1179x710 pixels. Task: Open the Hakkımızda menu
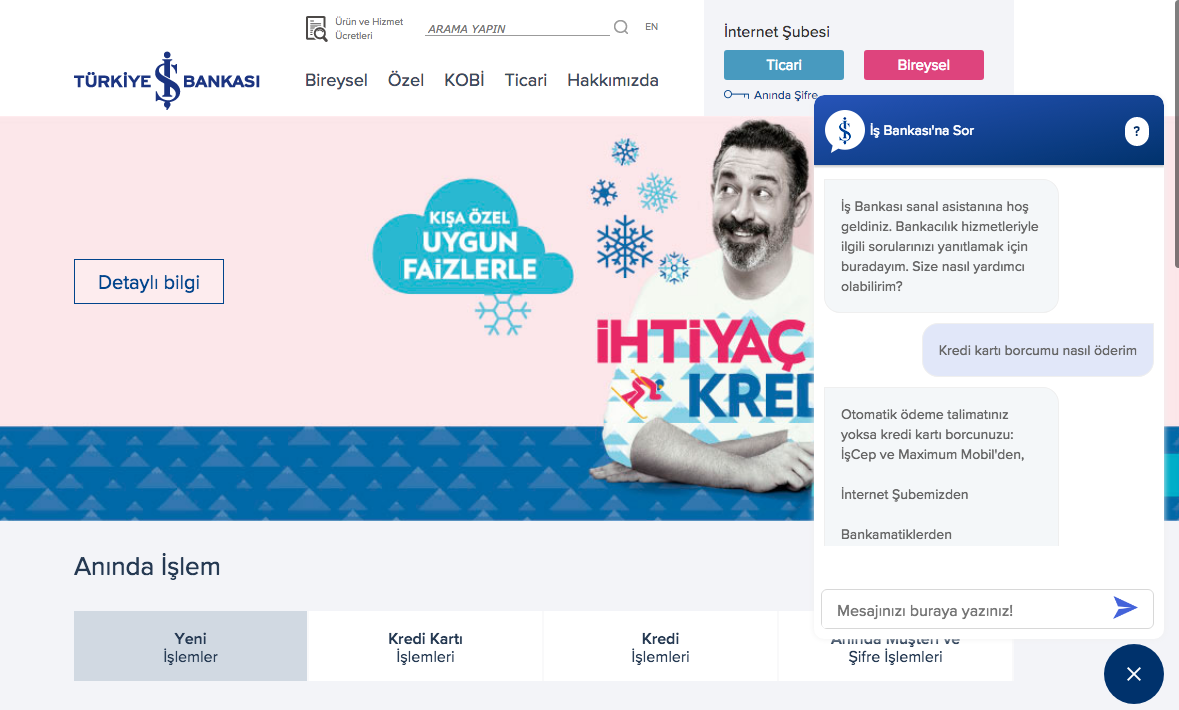[x=613, y=80]
